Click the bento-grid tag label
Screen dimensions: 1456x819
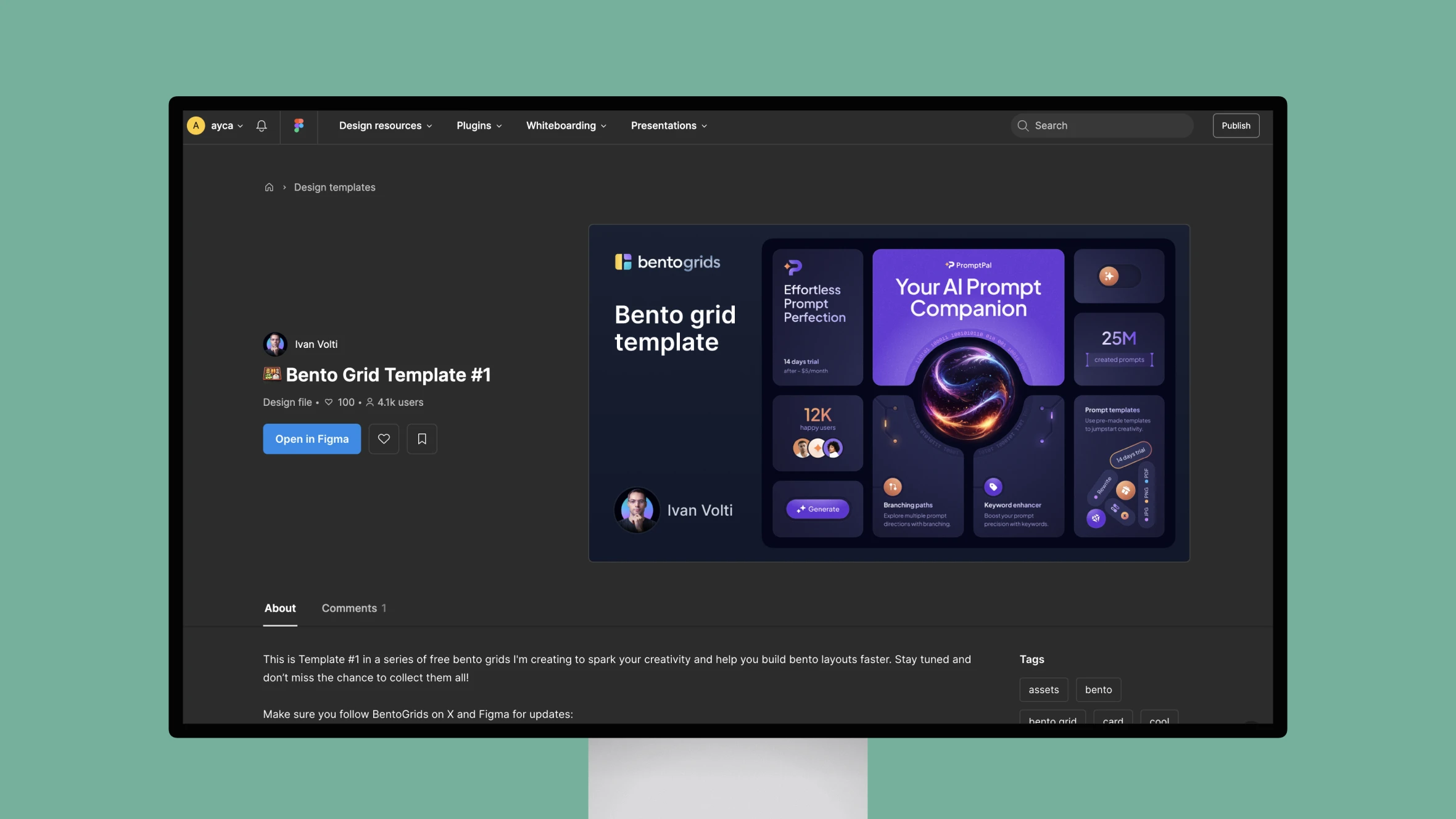click(x=1051, y=721)
